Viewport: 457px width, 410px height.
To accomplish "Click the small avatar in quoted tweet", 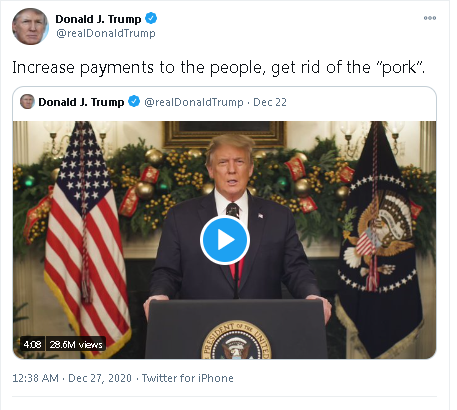I will 27,101.
